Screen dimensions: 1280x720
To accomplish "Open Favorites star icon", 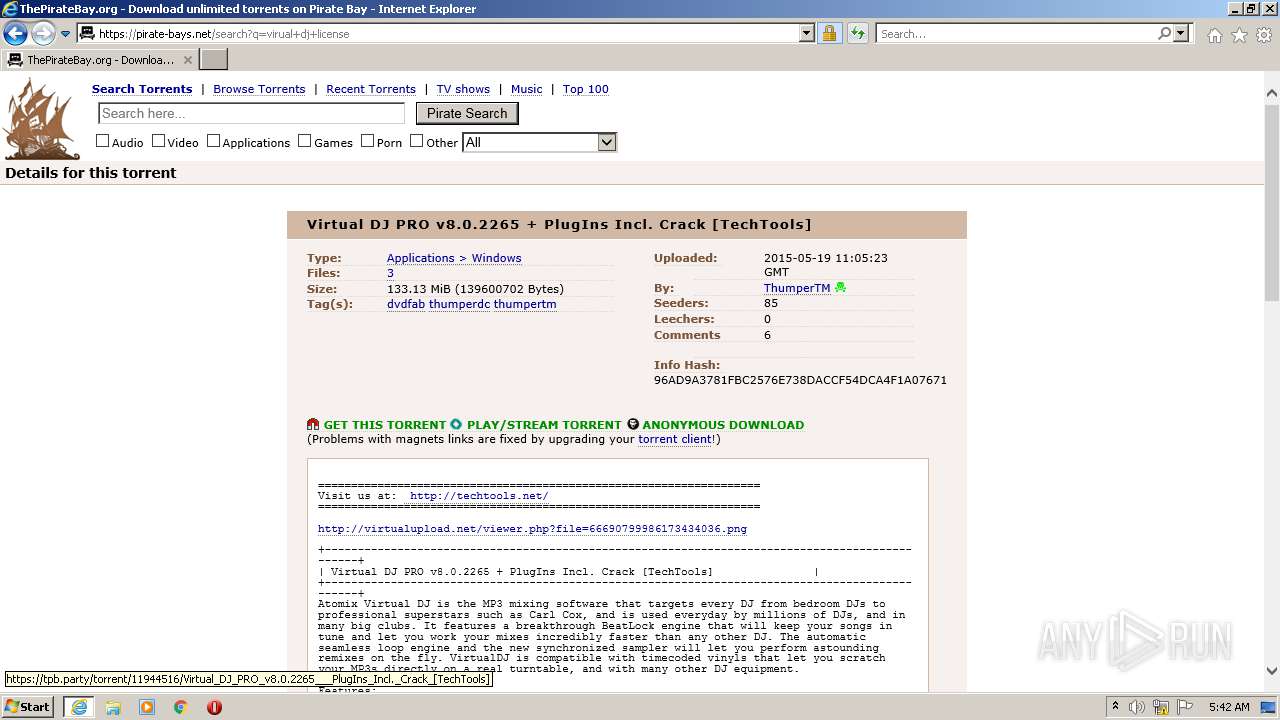I will tap(1239, 35).
